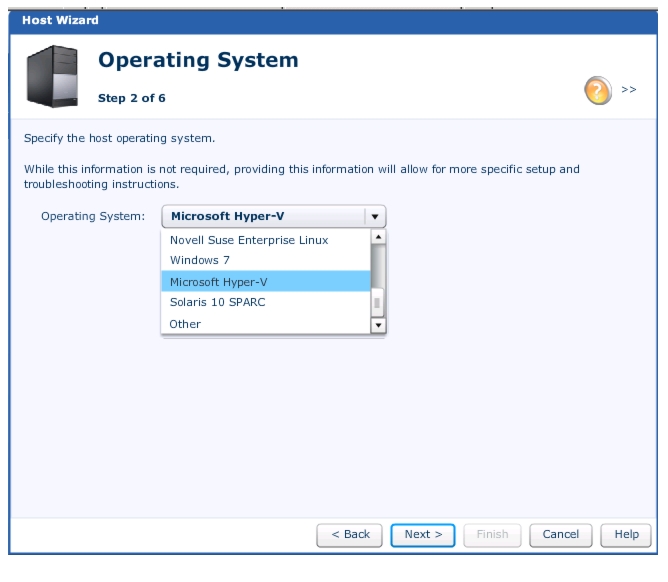Viewport: 668px width, 582px height.
Task: Select Novell Suse Enterprise Linux option
Action: point(265,240)
